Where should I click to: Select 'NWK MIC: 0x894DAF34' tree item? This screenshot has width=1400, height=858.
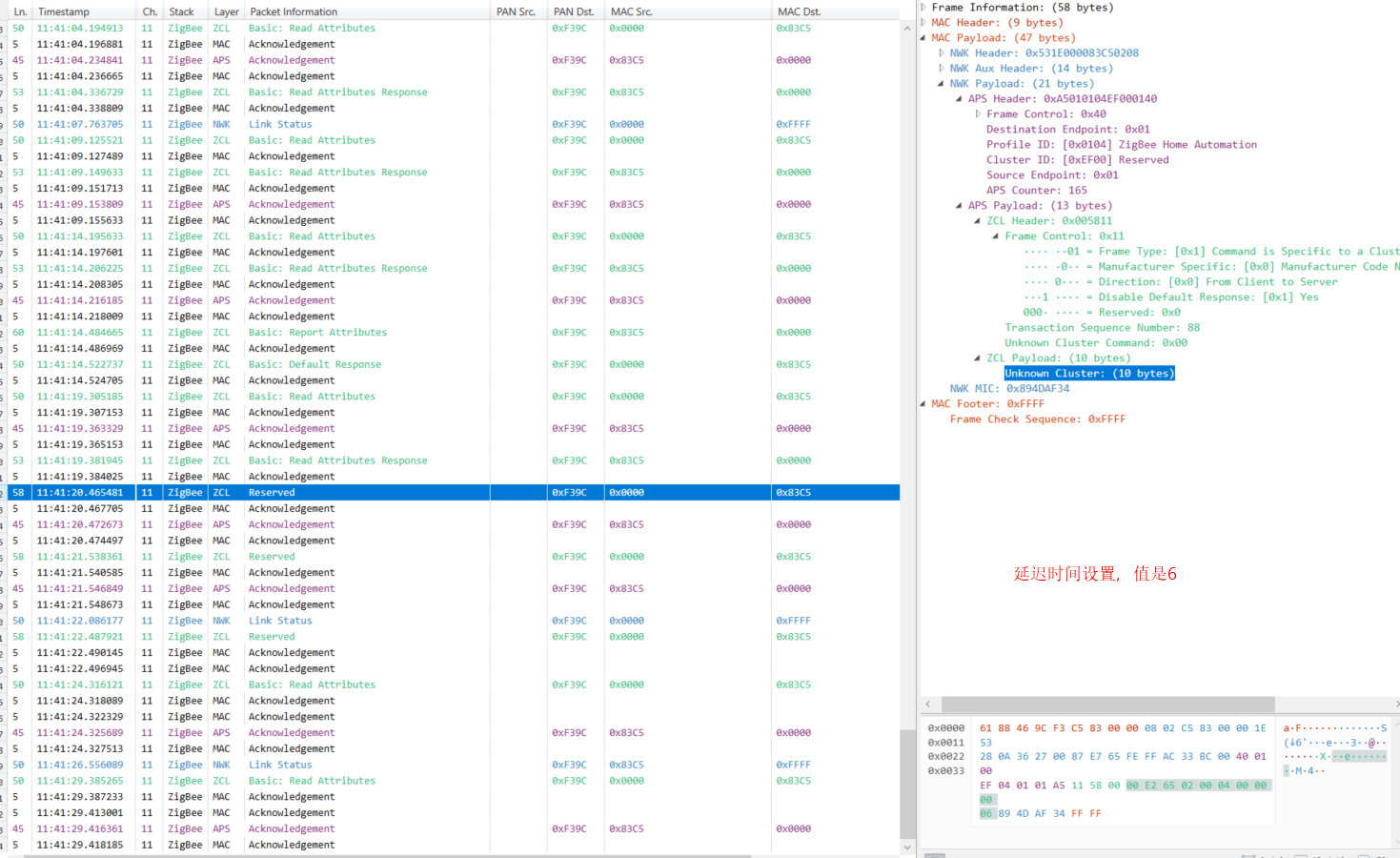pos(1009,389)
